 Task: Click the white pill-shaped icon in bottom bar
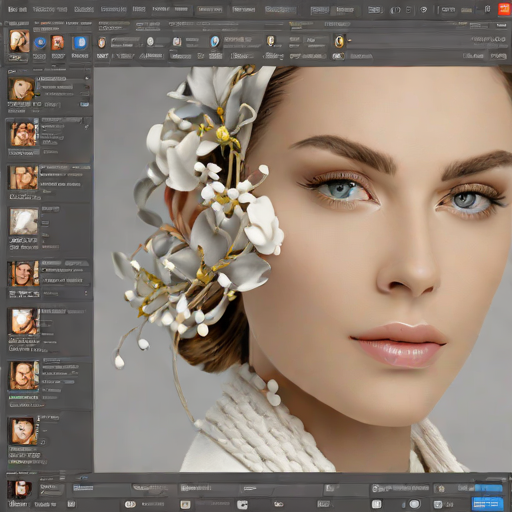tap(130, 504)
